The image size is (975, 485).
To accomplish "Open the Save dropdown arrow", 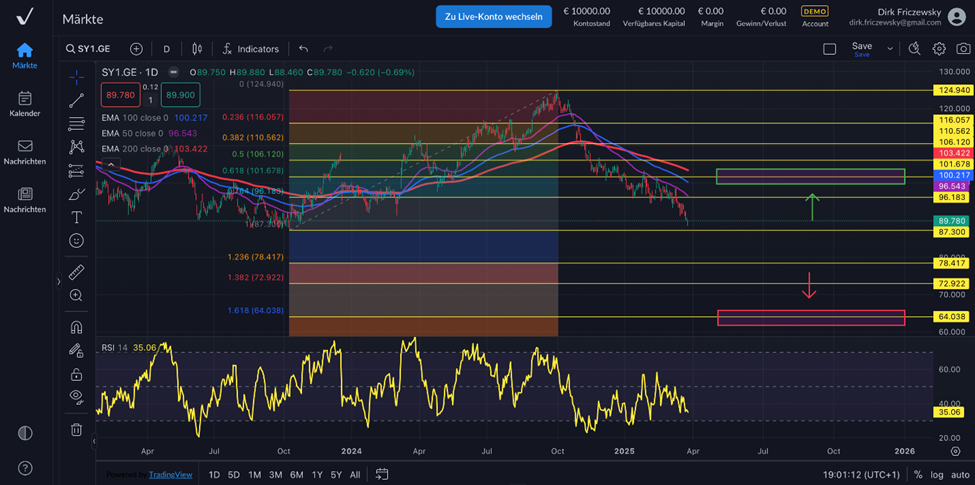I will point(890,48).
